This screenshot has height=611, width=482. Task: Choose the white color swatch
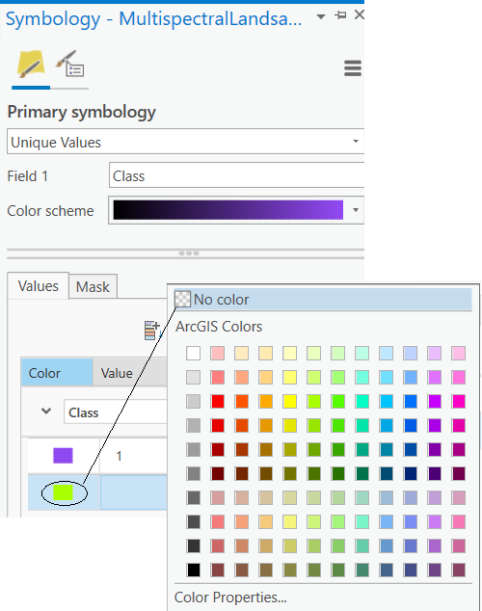(x=193, y=353)
